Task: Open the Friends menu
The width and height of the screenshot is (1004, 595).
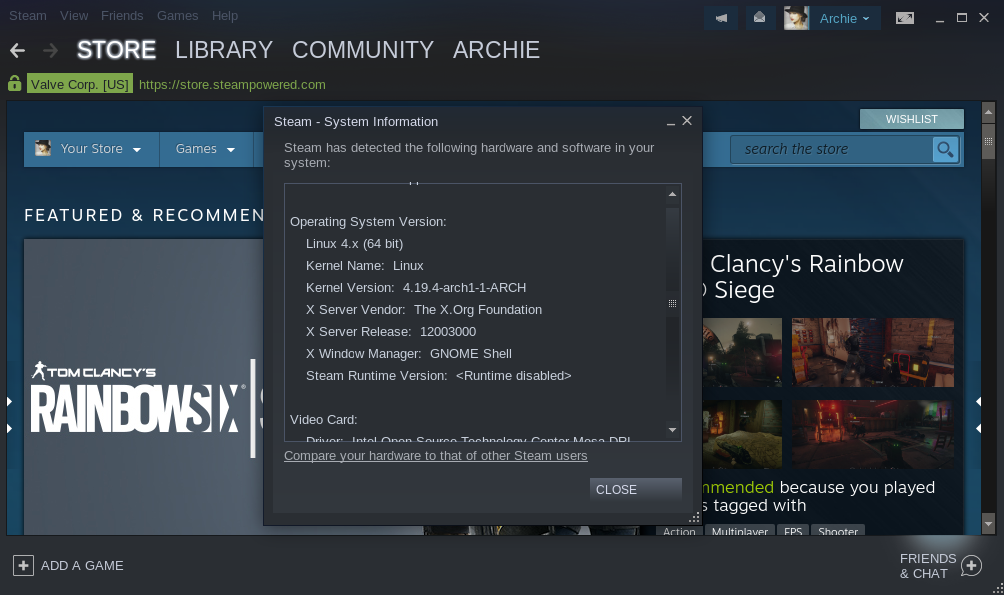Action: click(x=122, y=15)
